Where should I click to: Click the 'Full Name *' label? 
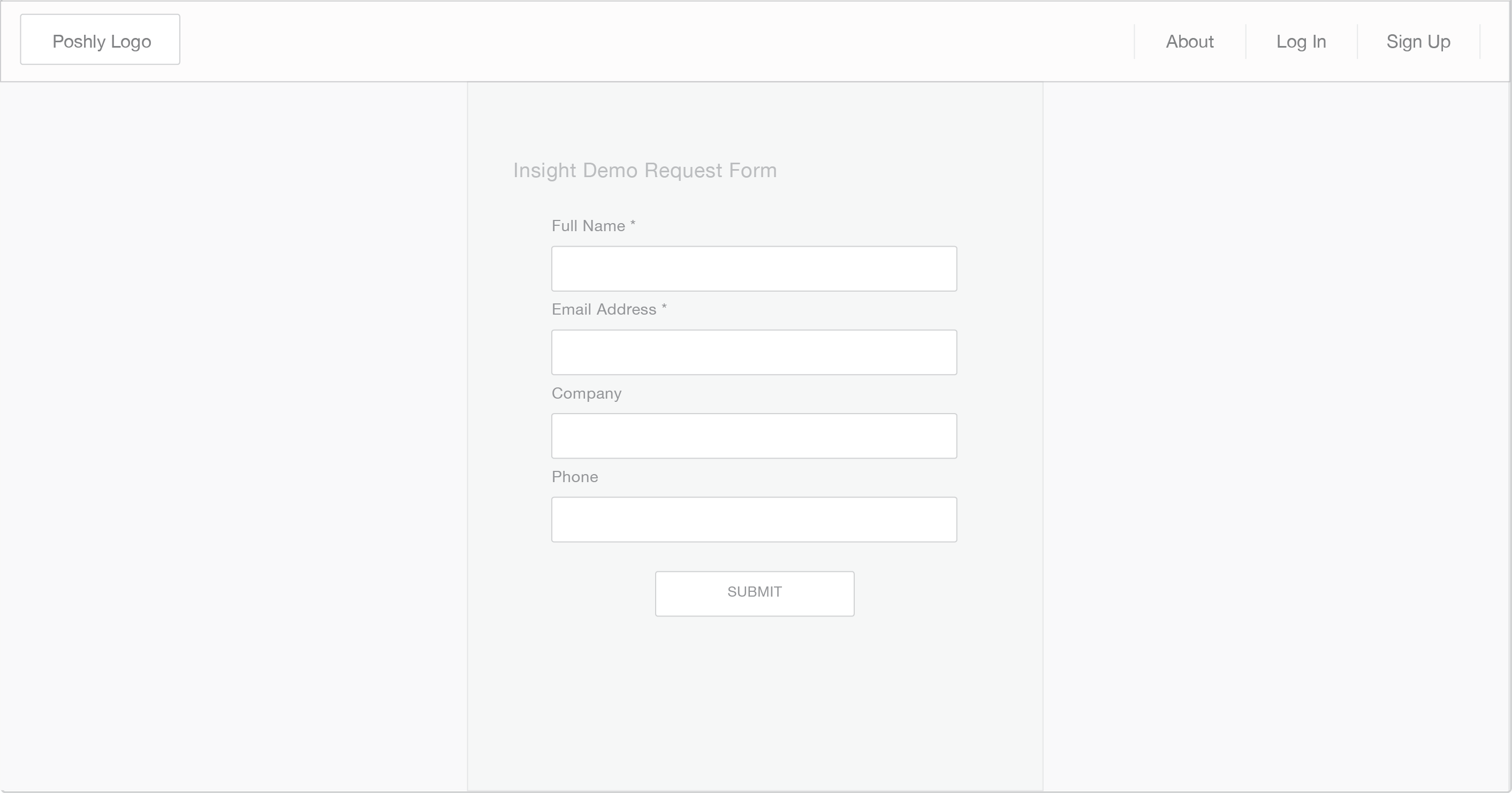click(594, 226)
